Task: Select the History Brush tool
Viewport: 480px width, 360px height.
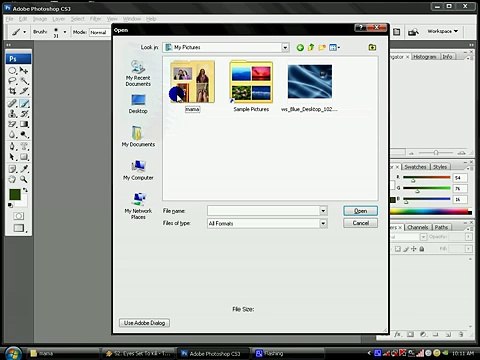Action: coord(24,114)
